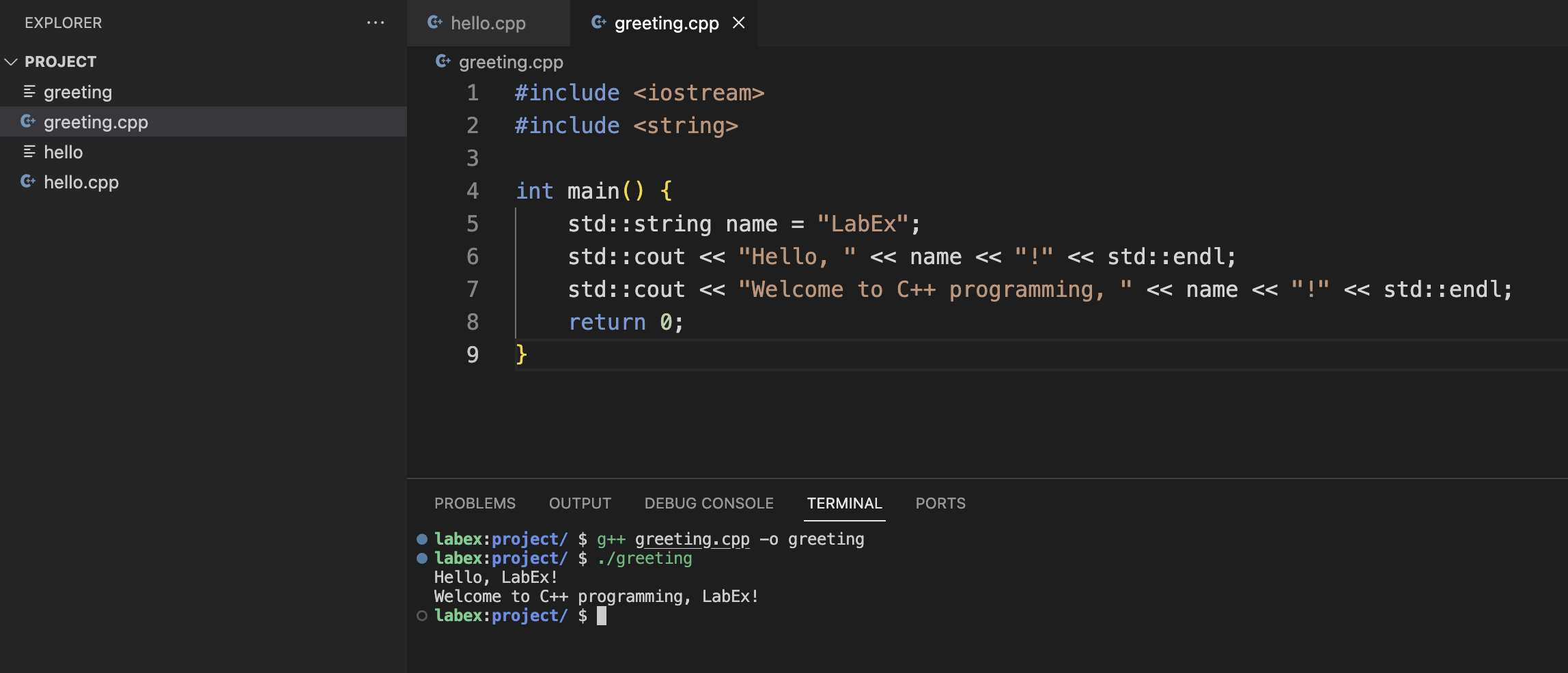This screenshot has height=673, width=1568.
Task: Click the file icon beside greeting binary
Action: click(29, 91)
